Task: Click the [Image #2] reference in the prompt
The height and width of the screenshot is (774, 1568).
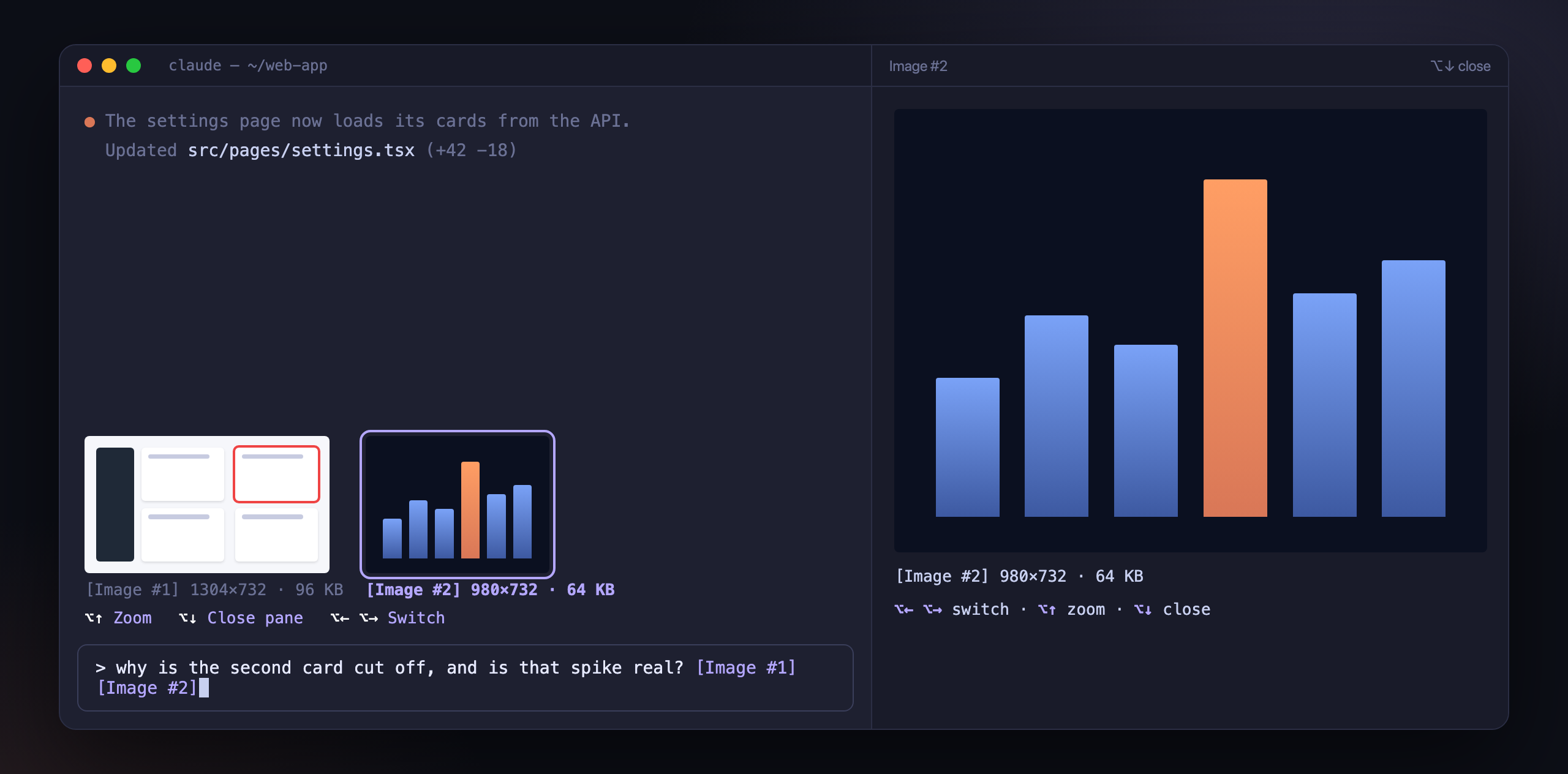Action: pyautogui.click(x=147, y=688)
